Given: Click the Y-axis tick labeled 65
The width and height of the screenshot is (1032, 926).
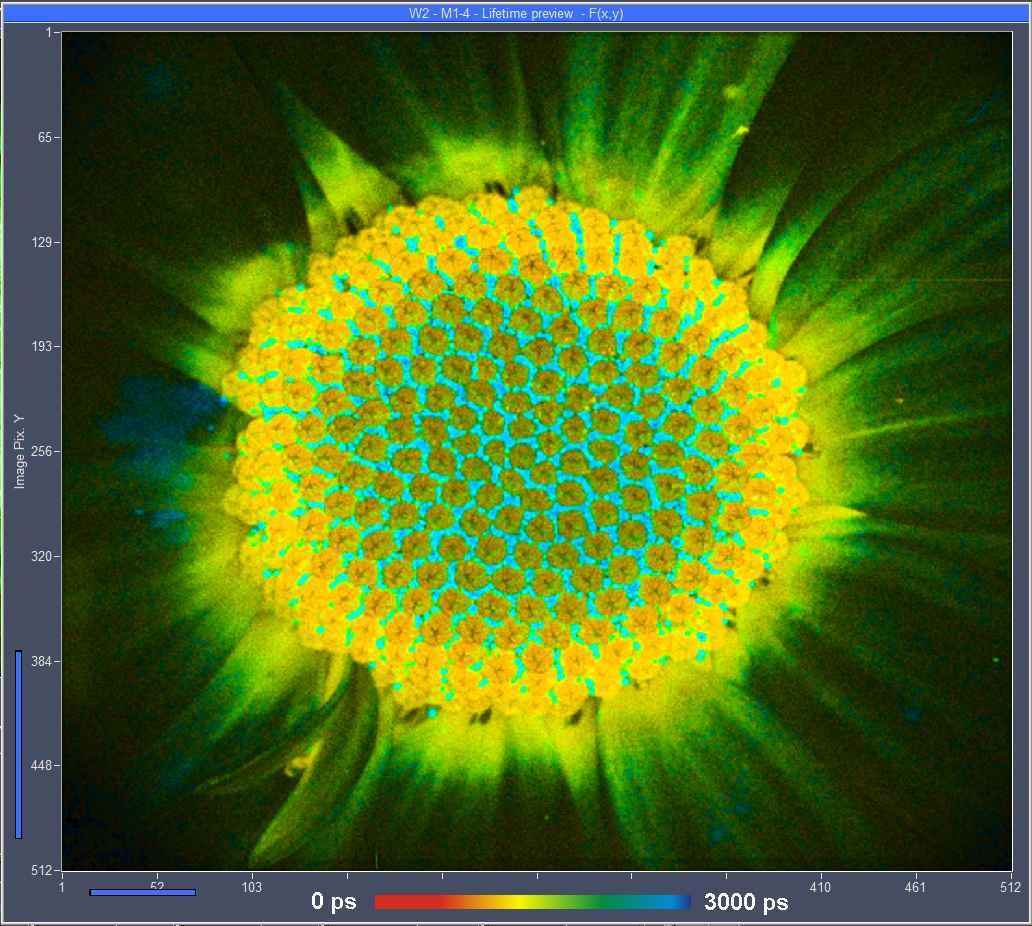Looking at the screenshot, I should click(x=43, y=137).
